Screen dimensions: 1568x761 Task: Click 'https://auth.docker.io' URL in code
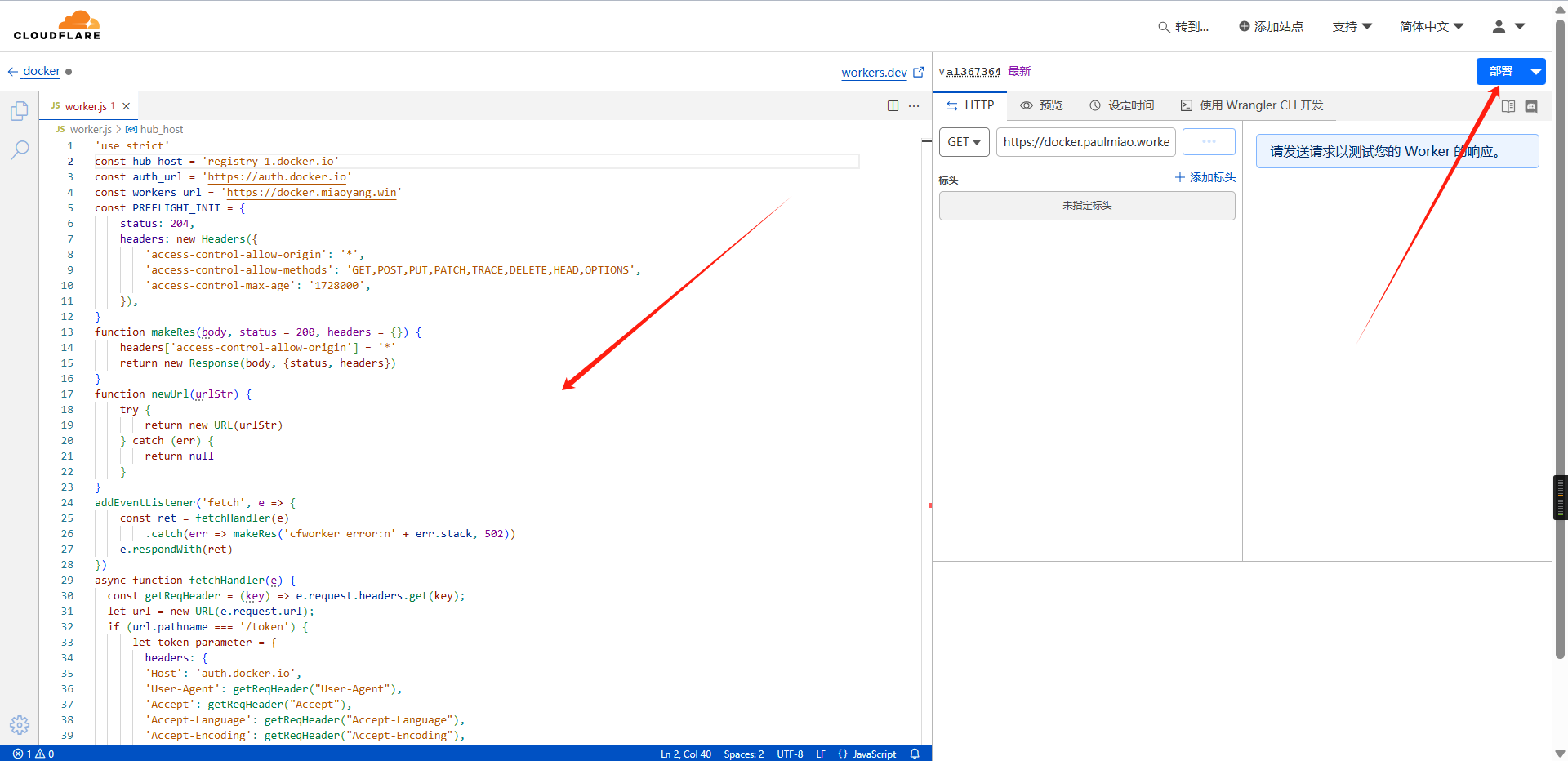click(x=277, y=177)
